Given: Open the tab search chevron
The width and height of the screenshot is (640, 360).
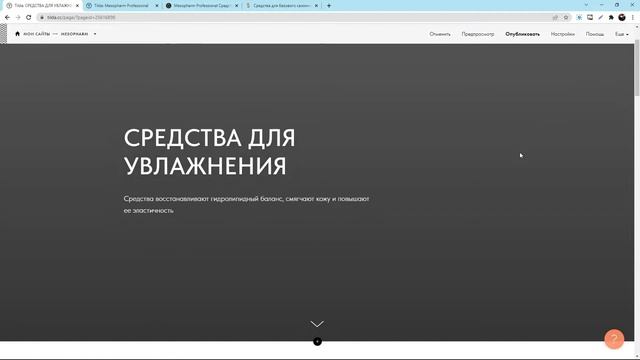Looking at the screenshot, I should 587,5.
